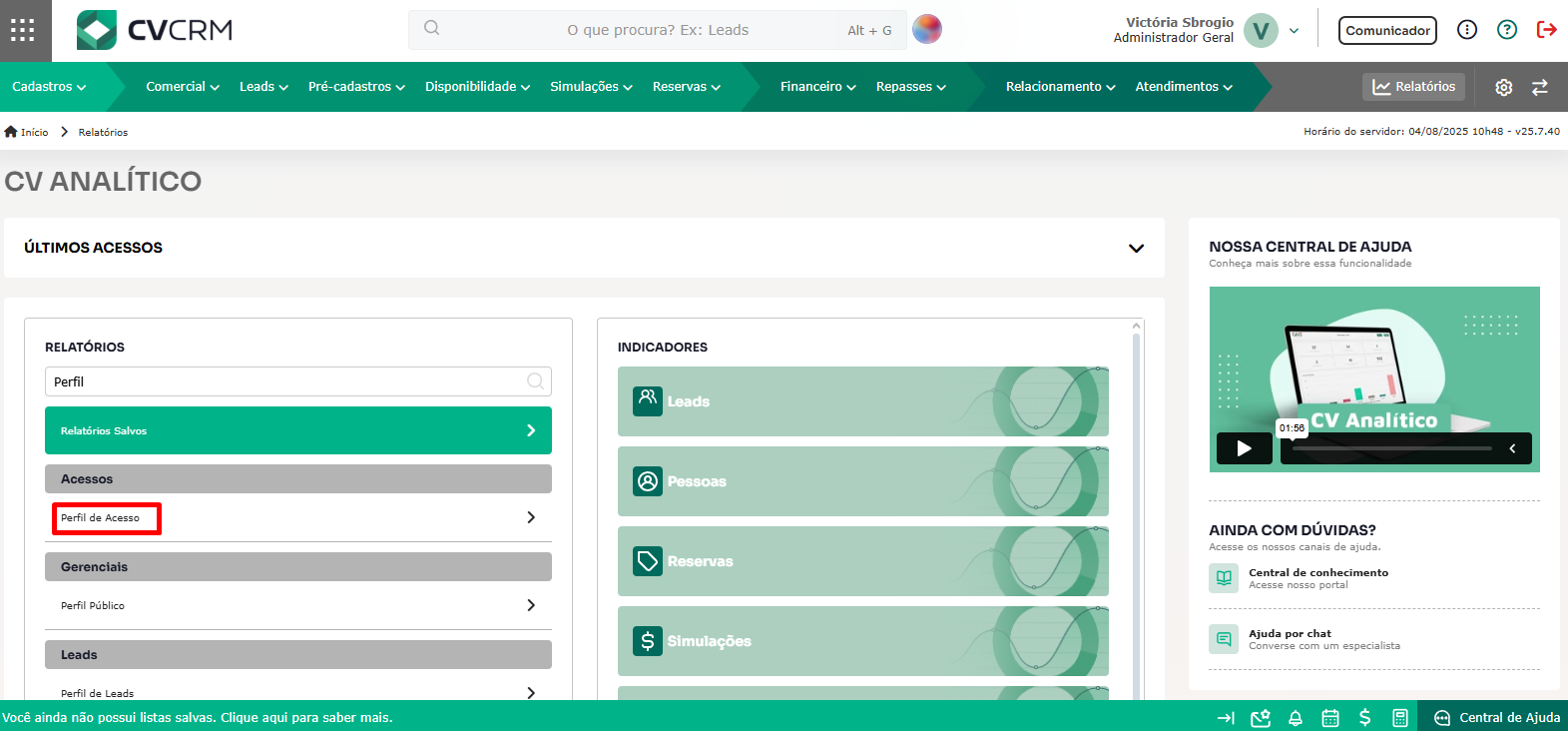Click the global search input field
Screen dimensions: 1568x731
click(x=658, y=30)
